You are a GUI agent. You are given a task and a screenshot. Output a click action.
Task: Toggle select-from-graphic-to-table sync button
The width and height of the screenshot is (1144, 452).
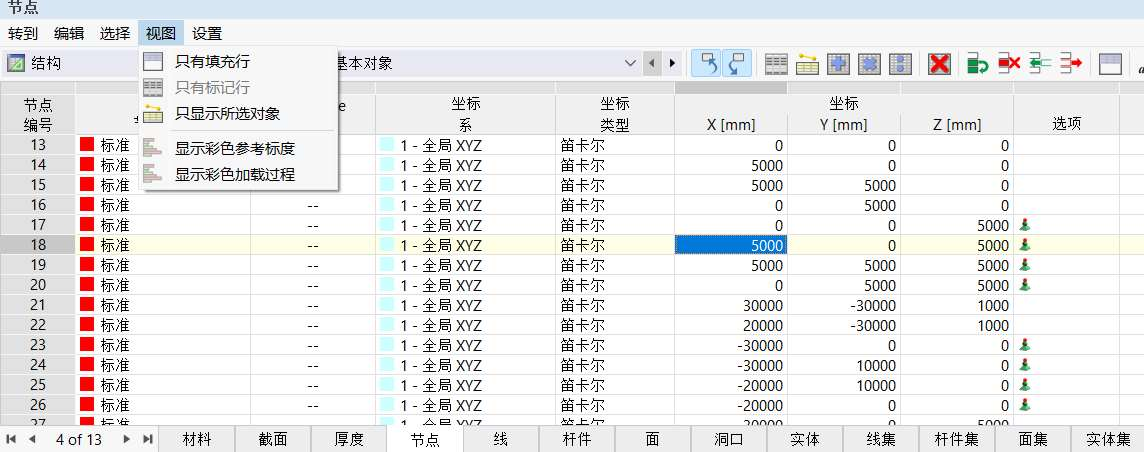click(736, 63)
